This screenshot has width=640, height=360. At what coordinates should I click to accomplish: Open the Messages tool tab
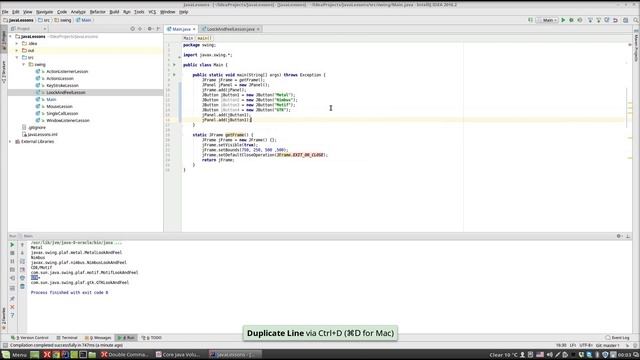(x=98, y=338)
